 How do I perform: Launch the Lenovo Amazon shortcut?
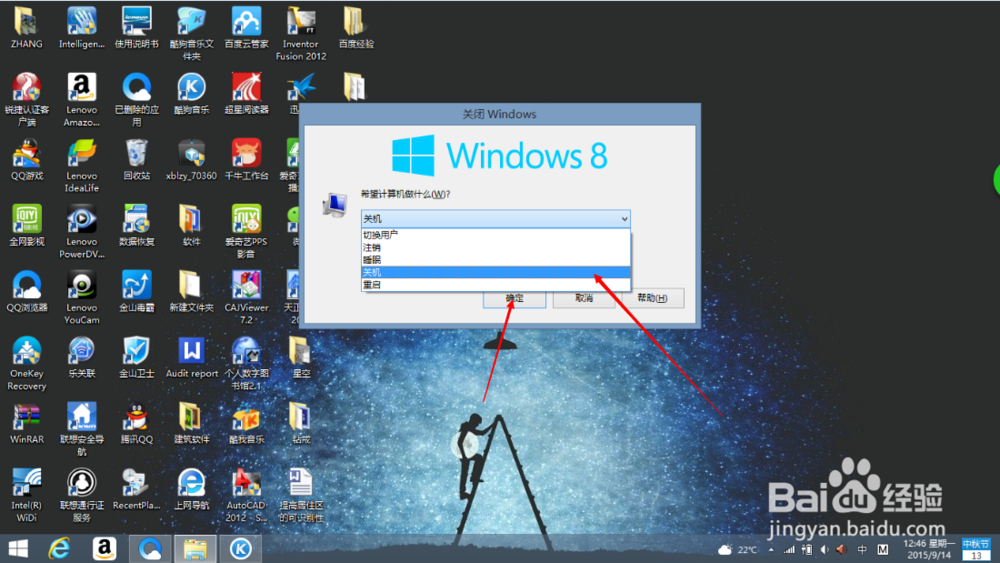pos(82,99)
